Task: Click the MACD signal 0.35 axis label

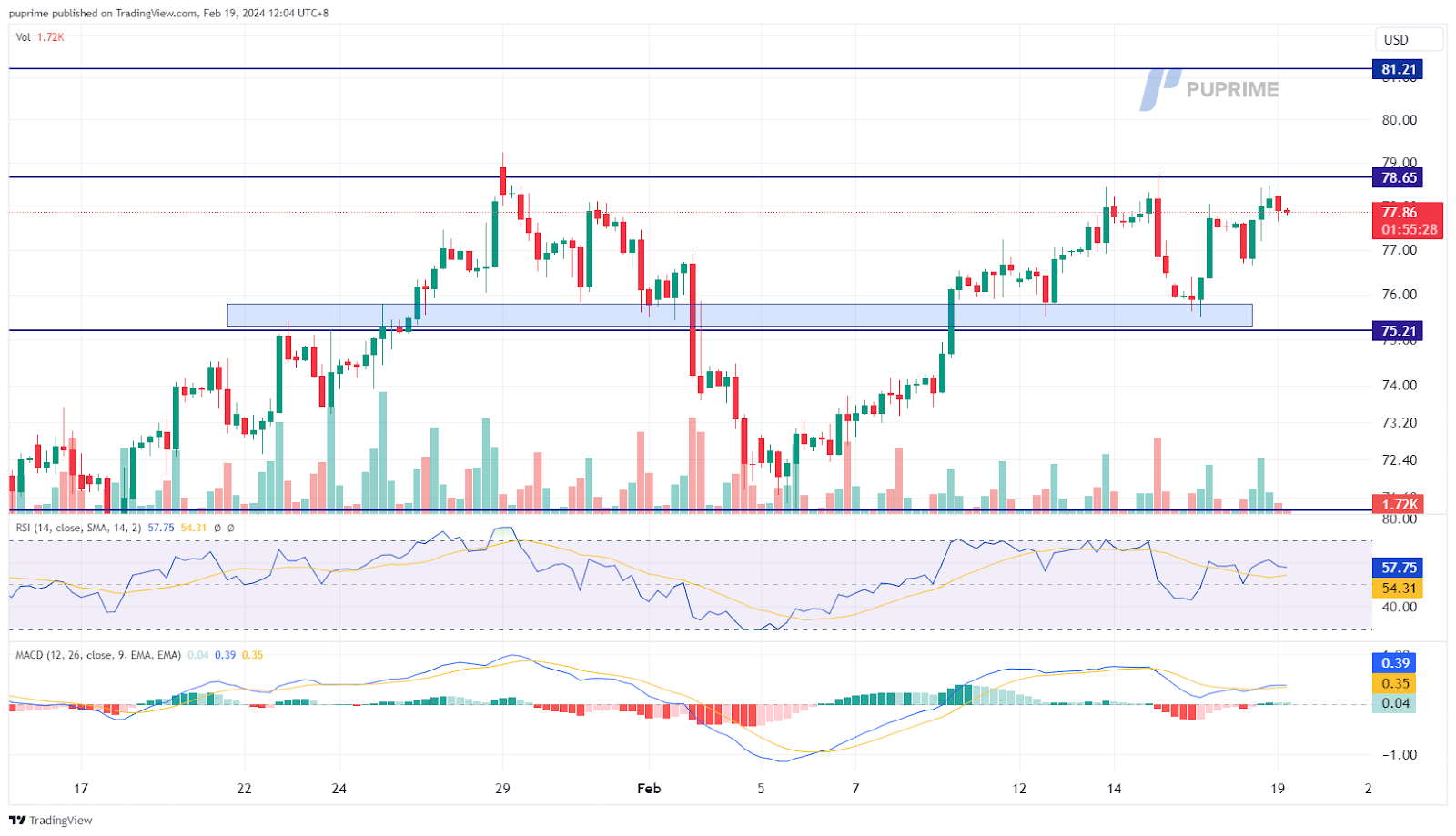Action: click(x=1394, y=683)
